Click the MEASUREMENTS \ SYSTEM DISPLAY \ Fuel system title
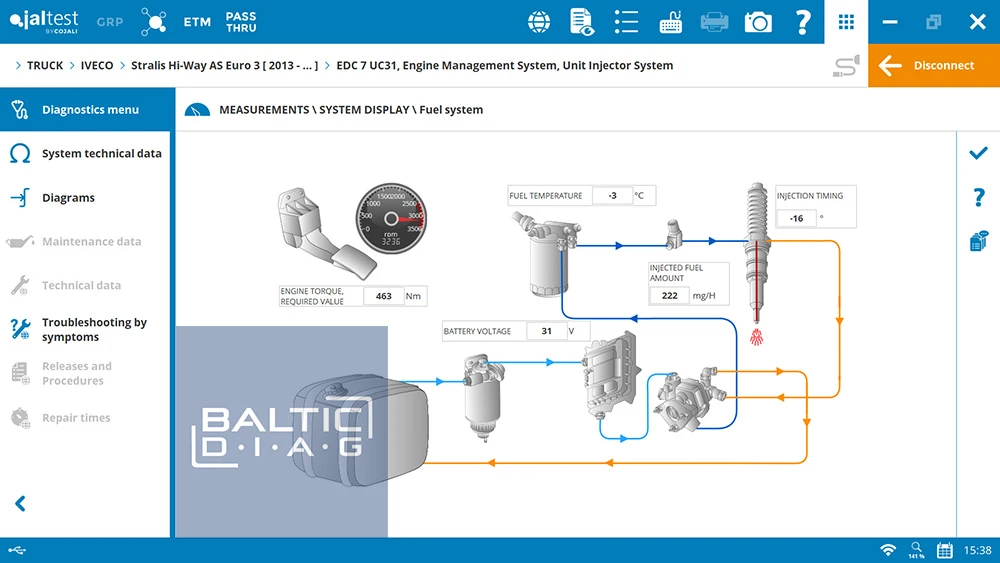Viewport: 1000px width, 563px height. tap(351, 110)
